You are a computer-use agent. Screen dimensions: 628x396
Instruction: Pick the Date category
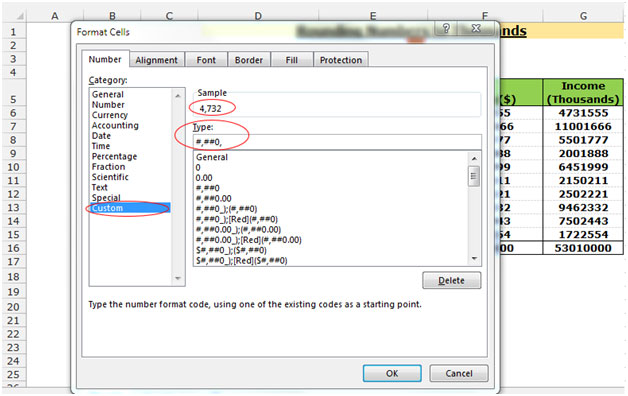coord(101,136)
